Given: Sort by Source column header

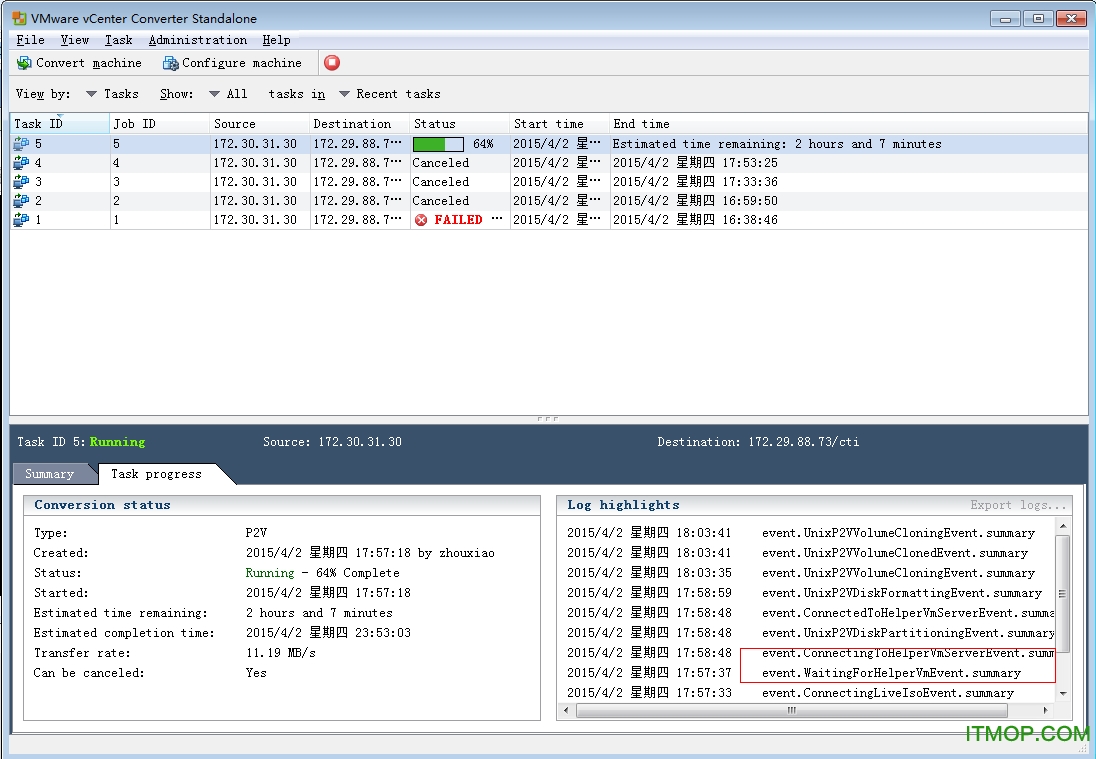Looking at the screenshot, I should (x=260, y=124).
